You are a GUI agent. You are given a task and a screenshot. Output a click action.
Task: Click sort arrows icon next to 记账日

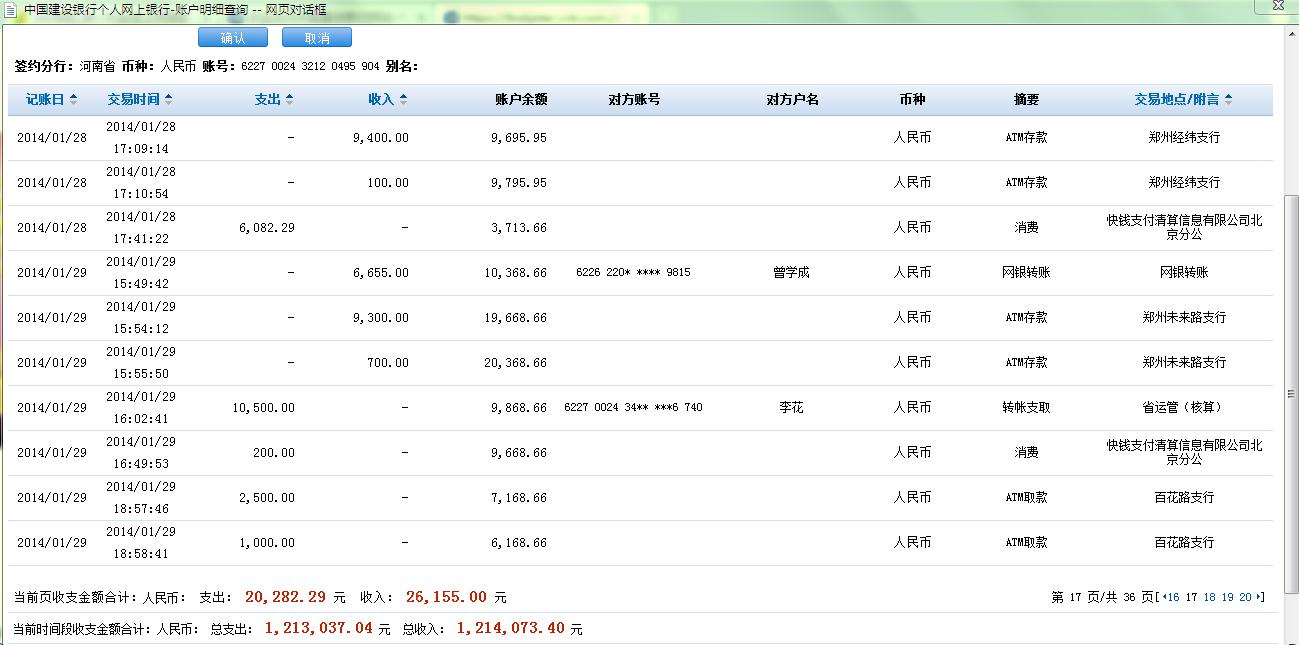(73, 100)
